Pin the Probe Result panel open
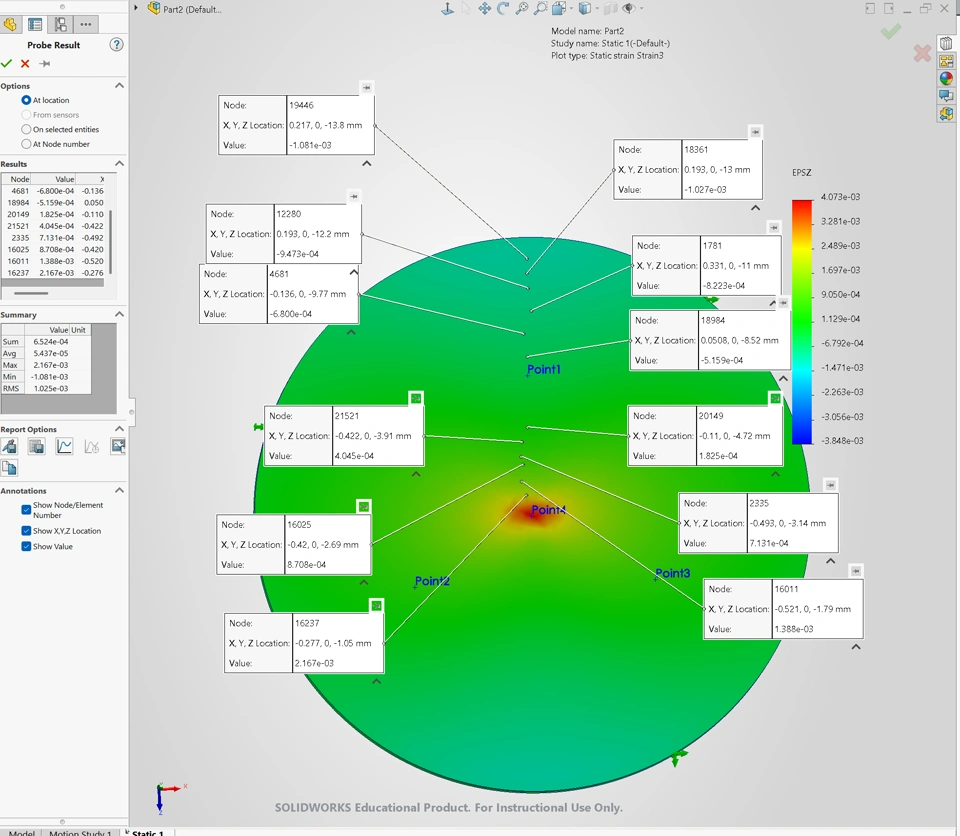Image resolution: width=960 pixels, height=836 pixels. pos(45,64)
